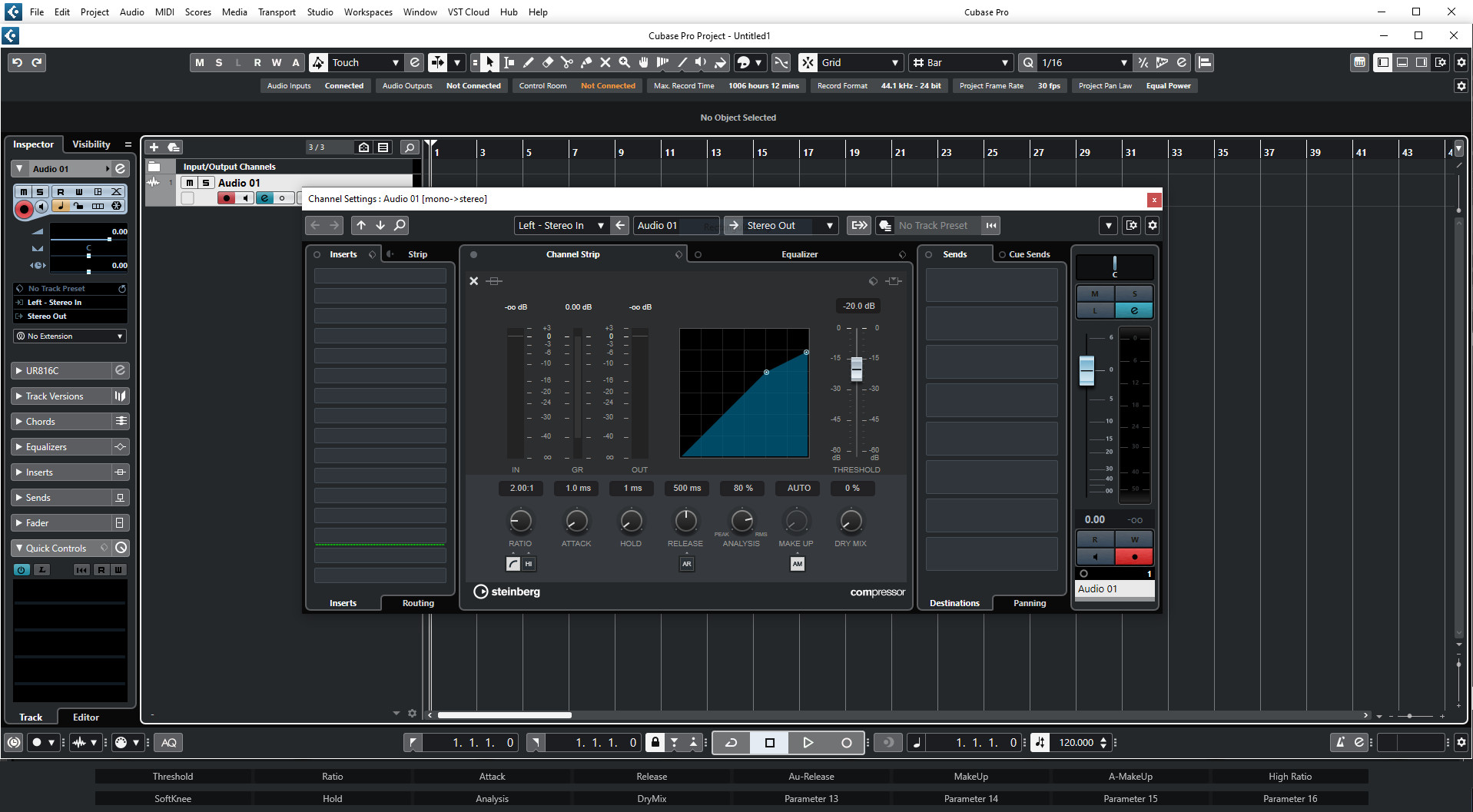Select the Split scissors tool

pos(567,63)
